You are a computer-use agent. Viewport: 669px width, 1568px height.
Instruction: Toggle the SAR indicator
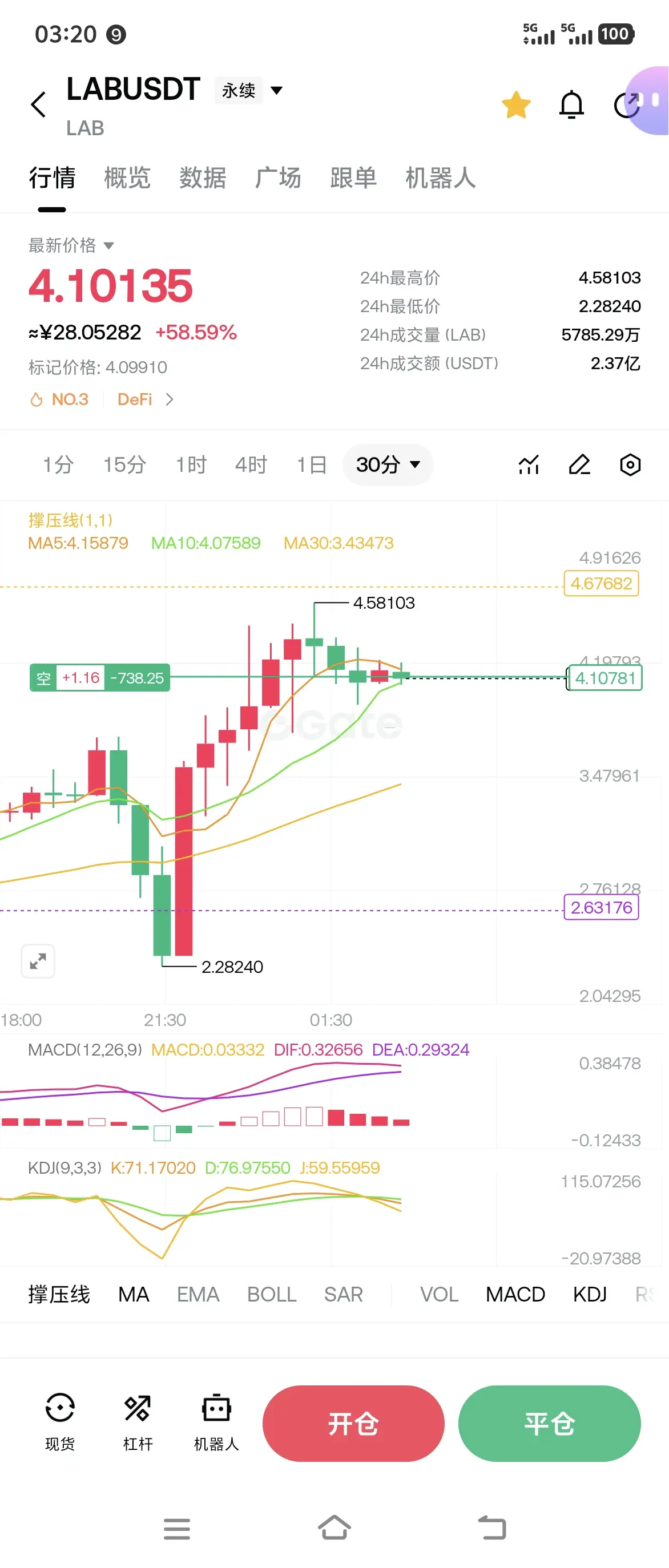[x=343, y=1294]
